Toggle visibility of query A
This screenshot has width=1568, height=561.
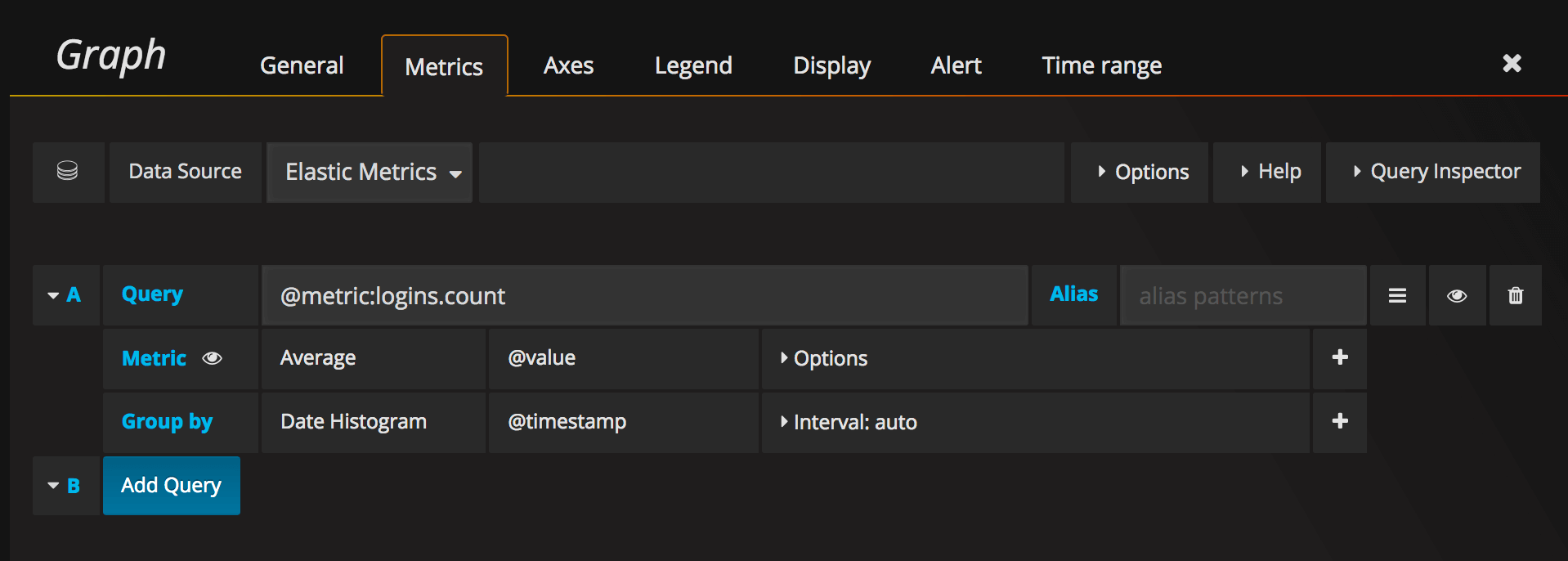click(1456, 295)
